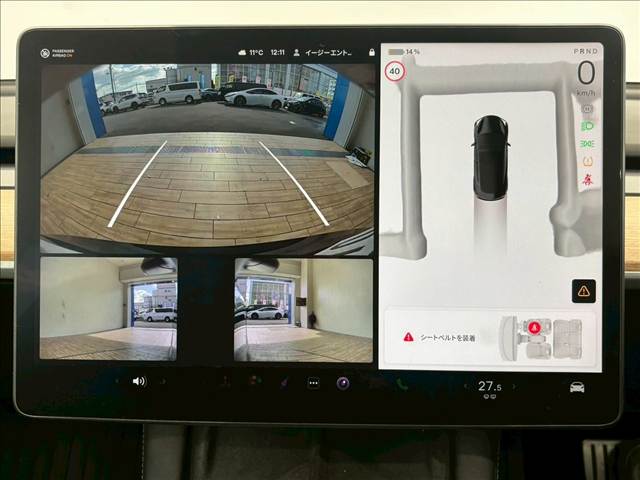Select the main rear camera view
Screen dimensions: 640x480
coord(207,159)
